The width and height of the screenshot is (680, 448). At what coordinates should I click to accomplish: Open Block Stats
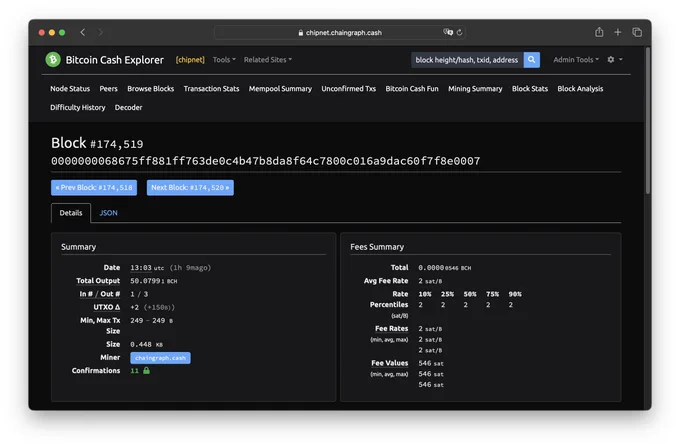[530, 89]
